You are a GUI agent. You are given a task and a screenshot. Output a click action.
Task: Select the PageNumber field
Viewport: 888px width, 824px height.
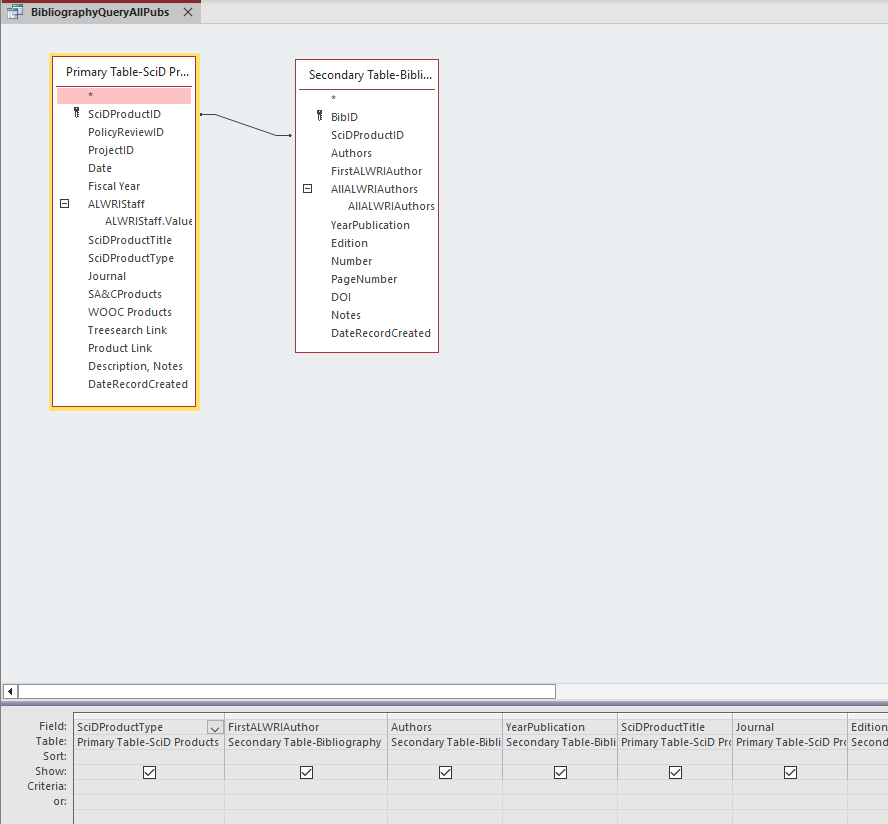[x=364, y=279]
